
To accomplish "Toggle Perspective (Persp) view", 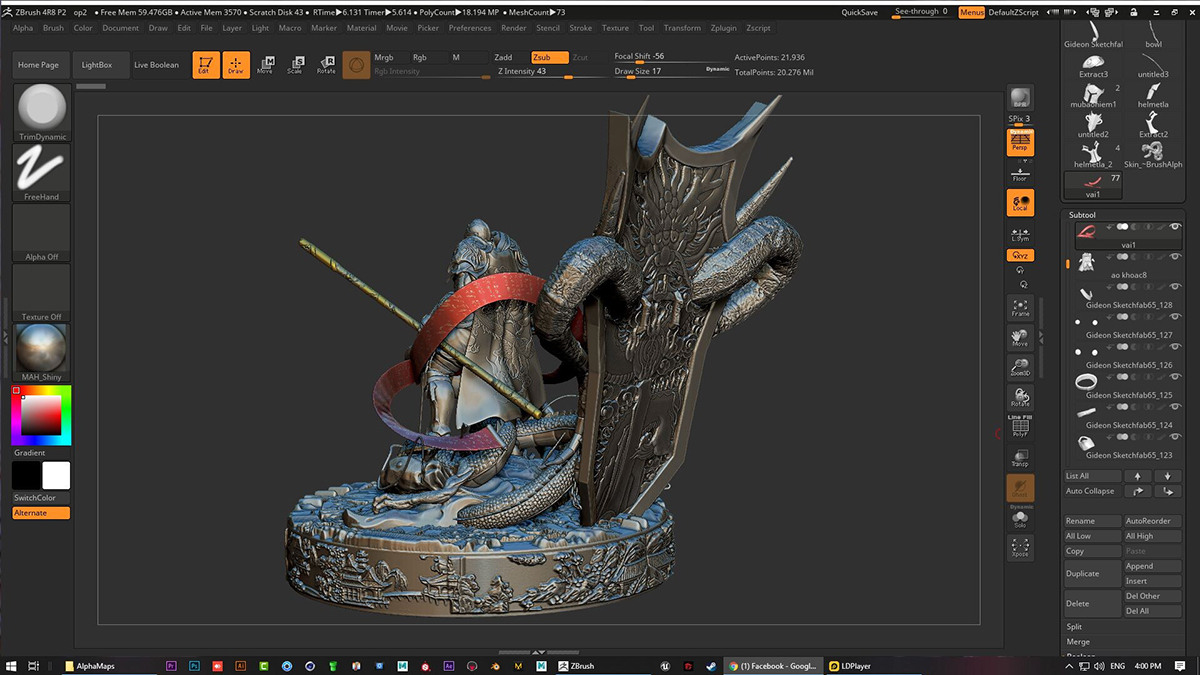I will point(1020,143).
